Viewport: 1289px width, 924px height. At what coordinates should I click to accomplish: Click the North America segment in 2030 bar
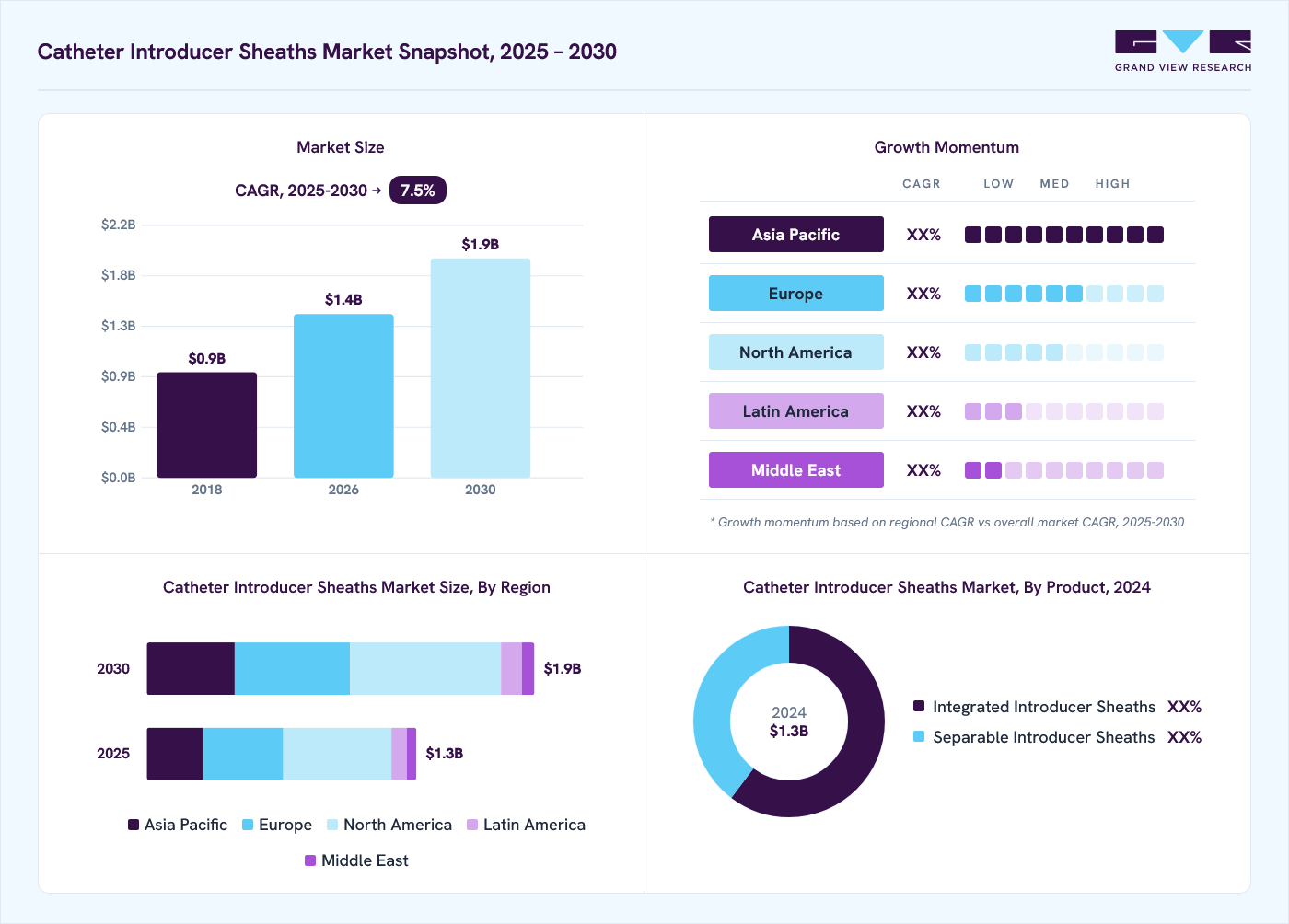tap(425, 669)
